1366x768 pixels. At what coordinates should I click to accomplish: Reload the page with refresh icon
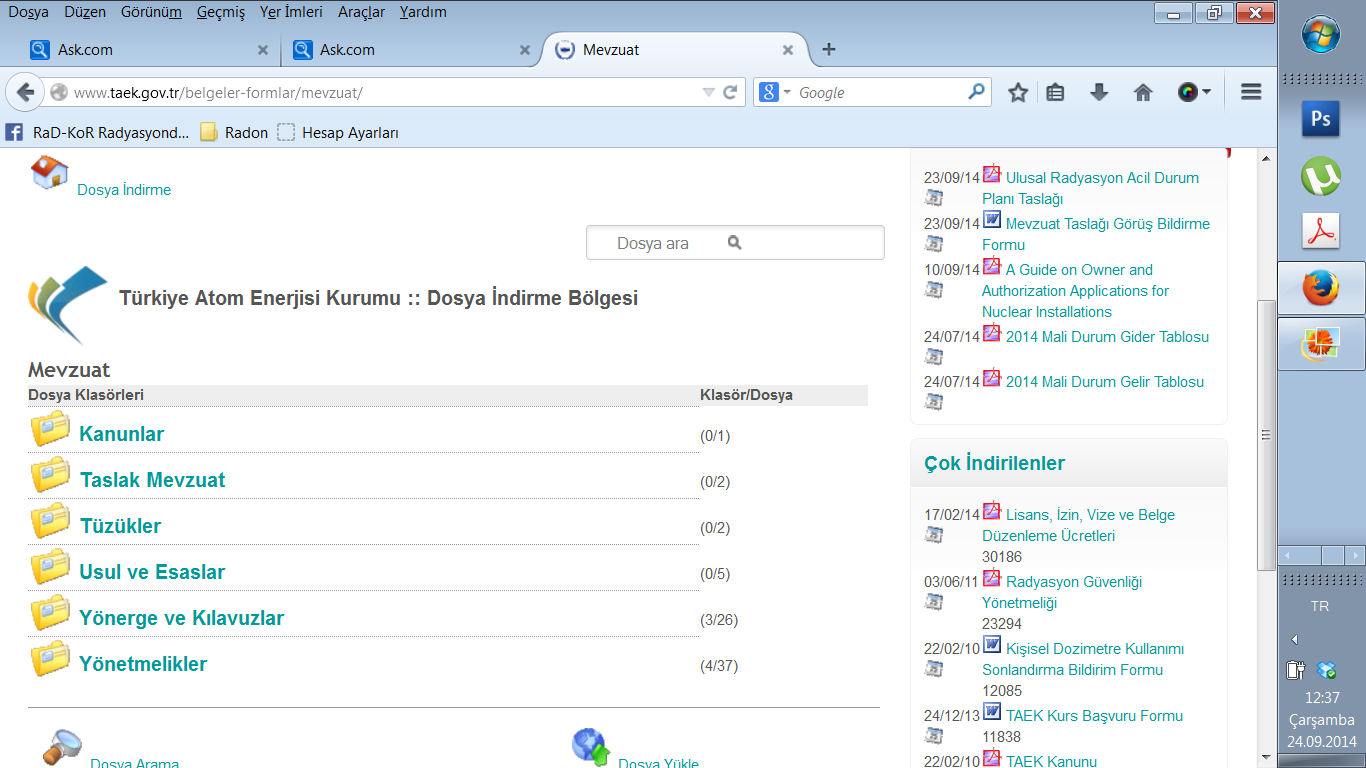pos(731,92)
